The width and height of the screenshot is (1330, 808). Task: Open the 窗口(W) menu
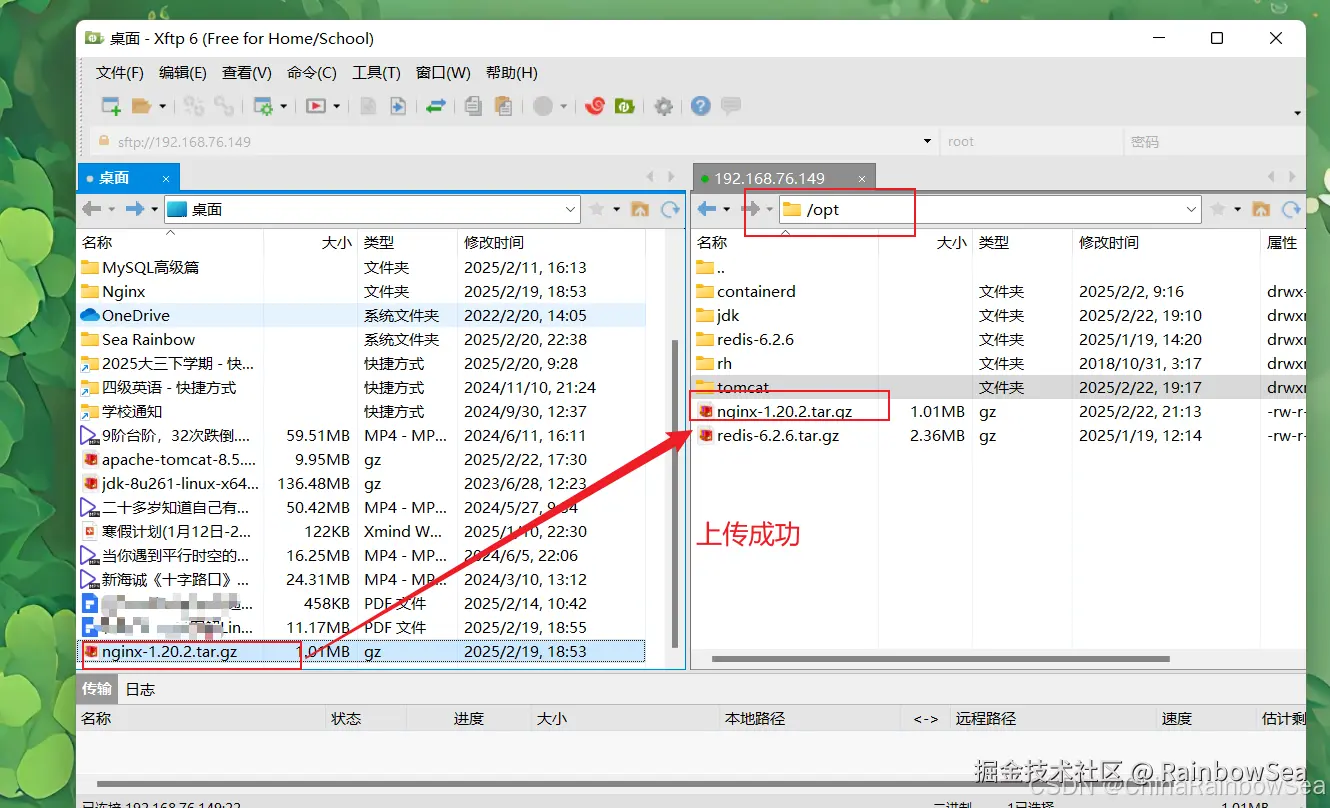[443, 73]
